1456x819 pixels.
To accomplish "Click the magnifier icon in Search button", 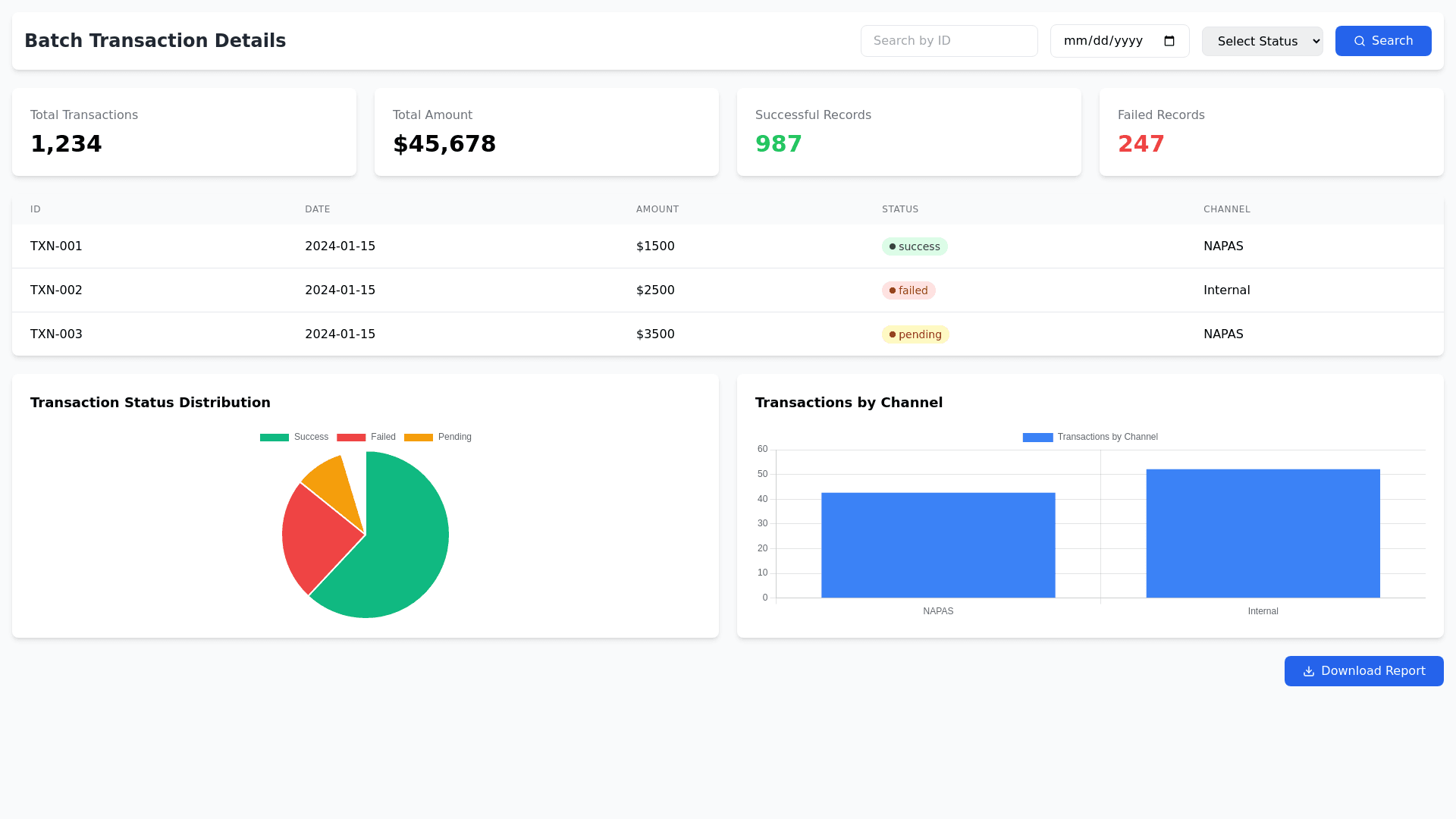I will click(x=1360, y=41).
